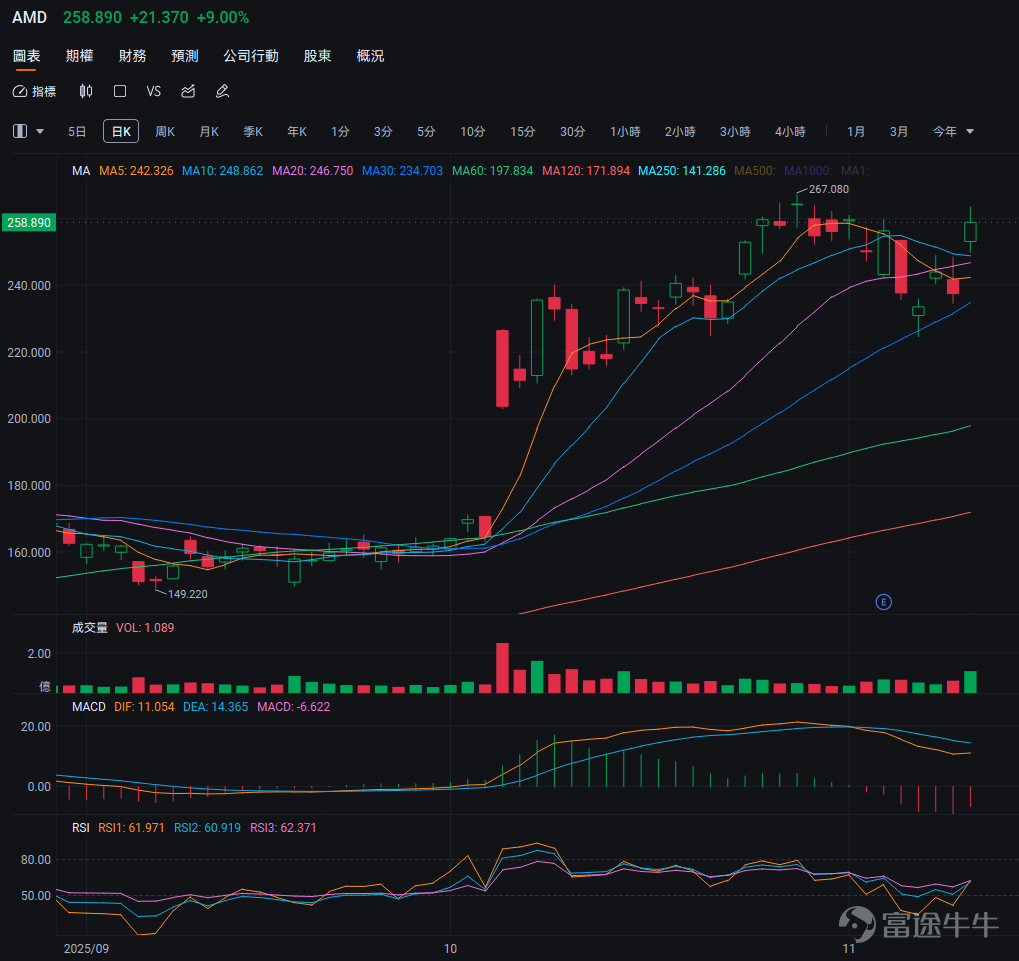Click the MA30: 234.703 label
The height and width of the screenshot is (961, 1019).
click(x=402, y=171)
